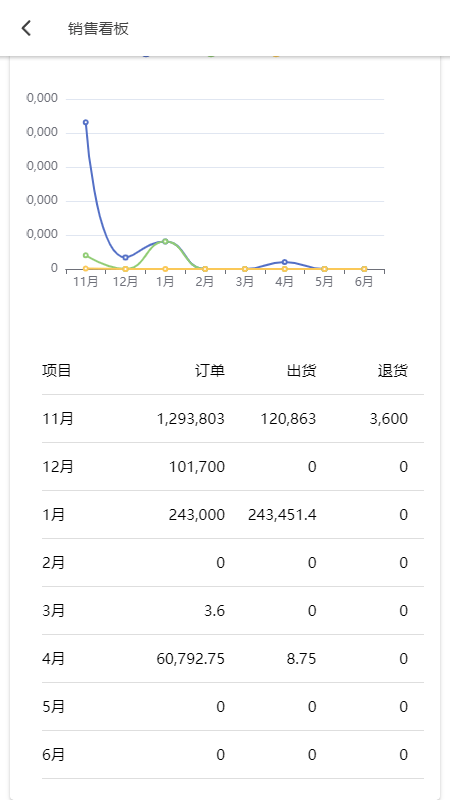The image size is (450, 800).
Task: Select the 243,000 order value
Action: point(197,515)
